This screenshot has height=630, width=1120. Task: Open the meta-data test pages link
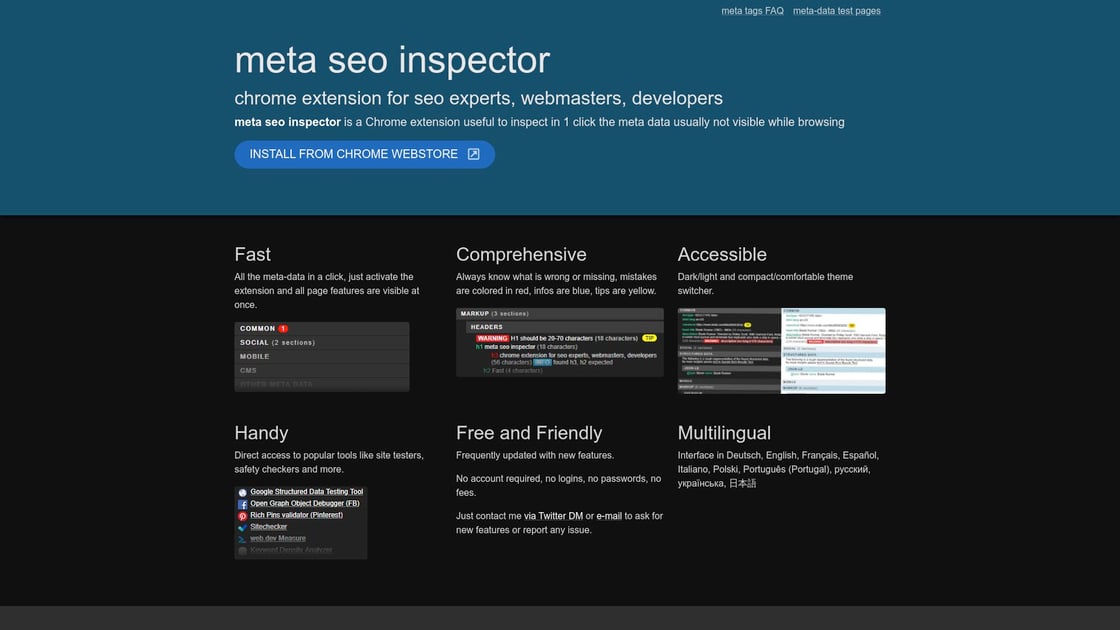click(836, 11)
